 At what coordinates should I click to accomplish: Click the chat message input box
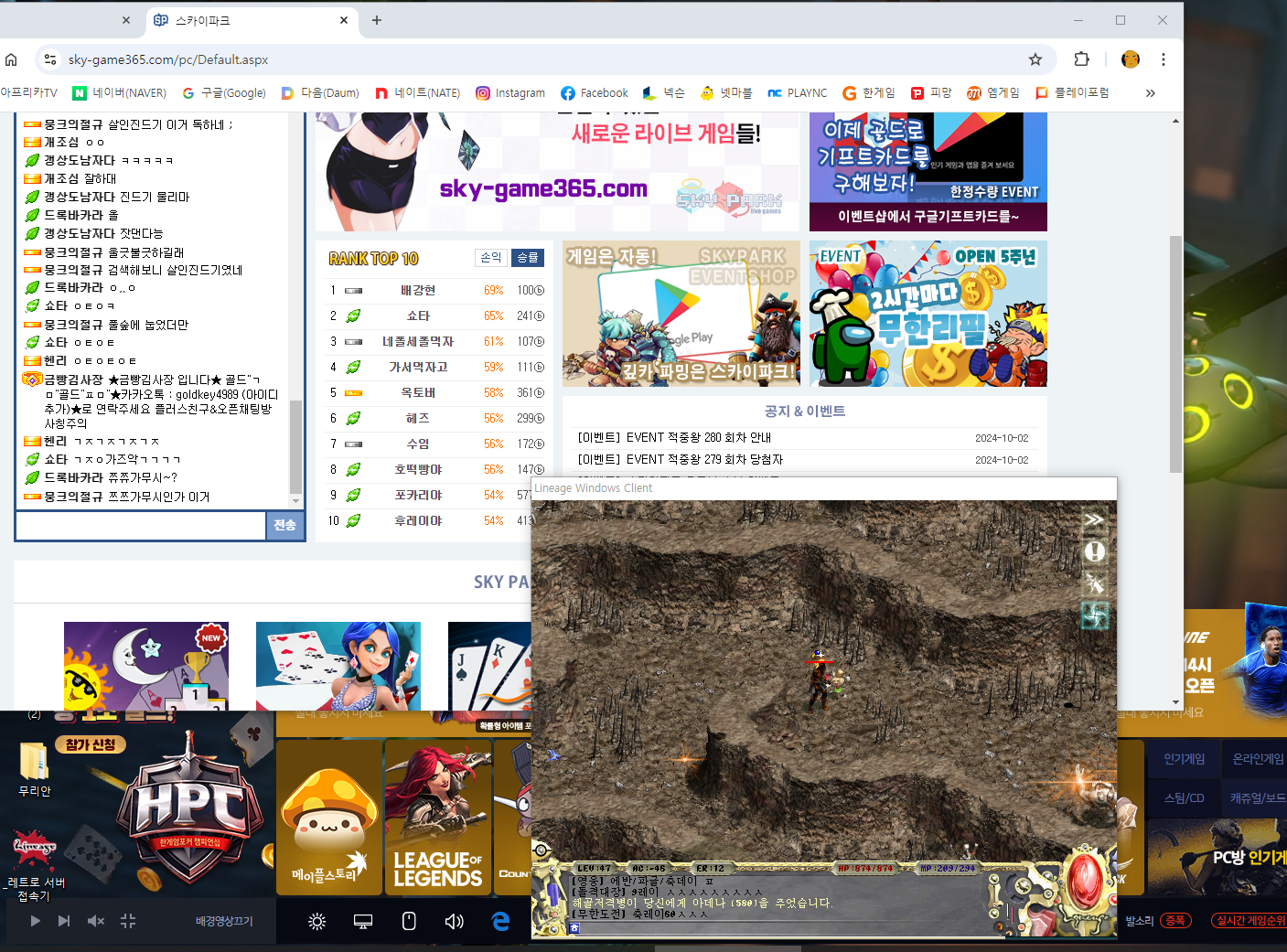[141, 526]
